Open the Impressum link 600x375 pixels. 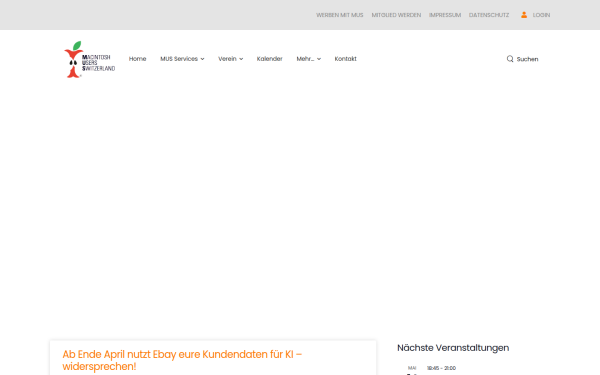tap(445, 15)
